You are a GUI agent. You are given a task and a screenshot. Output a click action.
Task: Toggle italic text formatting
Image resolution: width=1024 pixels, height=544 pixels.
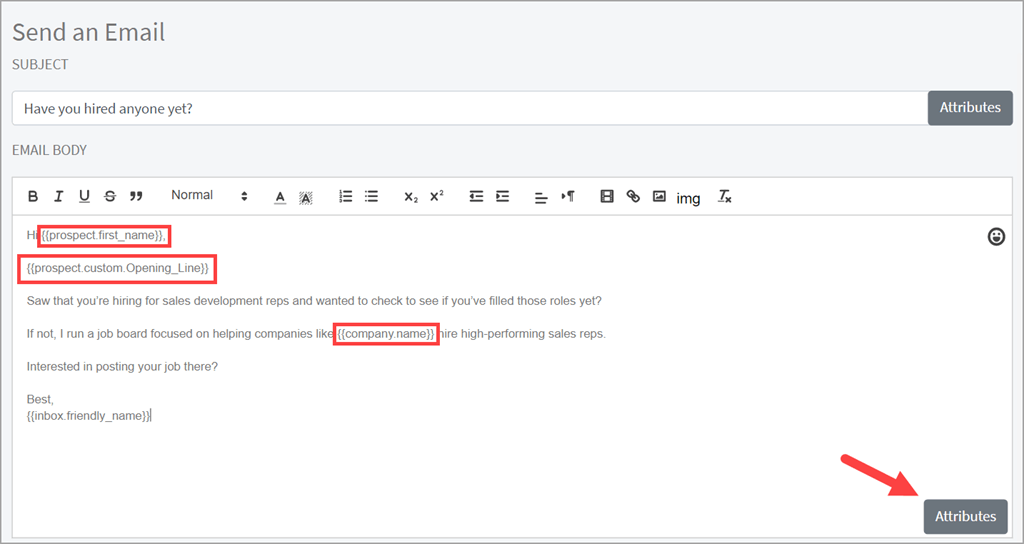[x=59, y=197]
